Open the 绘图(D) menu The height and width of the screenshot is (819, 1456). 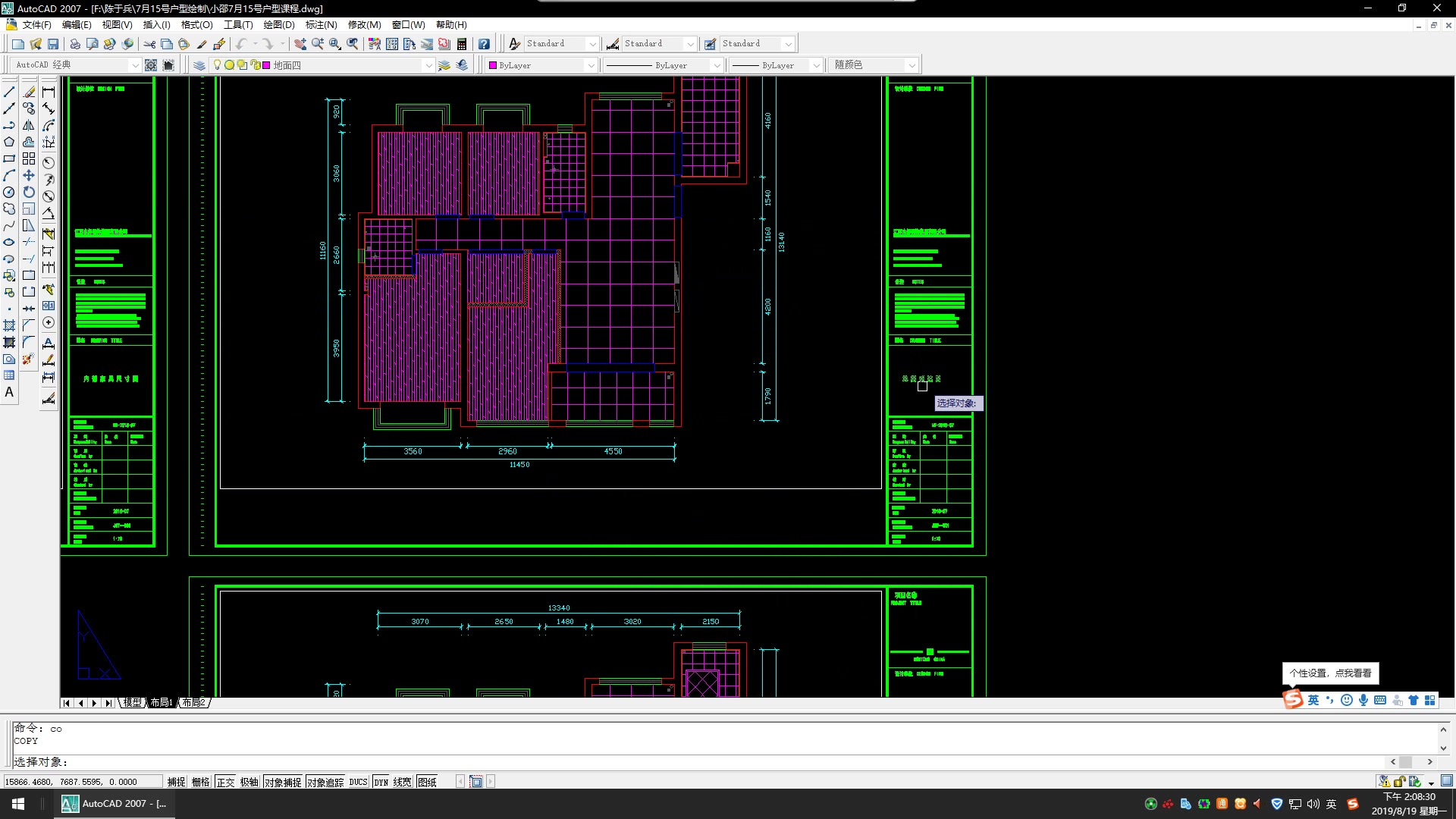pyautogui.click(x=279, y=25)
